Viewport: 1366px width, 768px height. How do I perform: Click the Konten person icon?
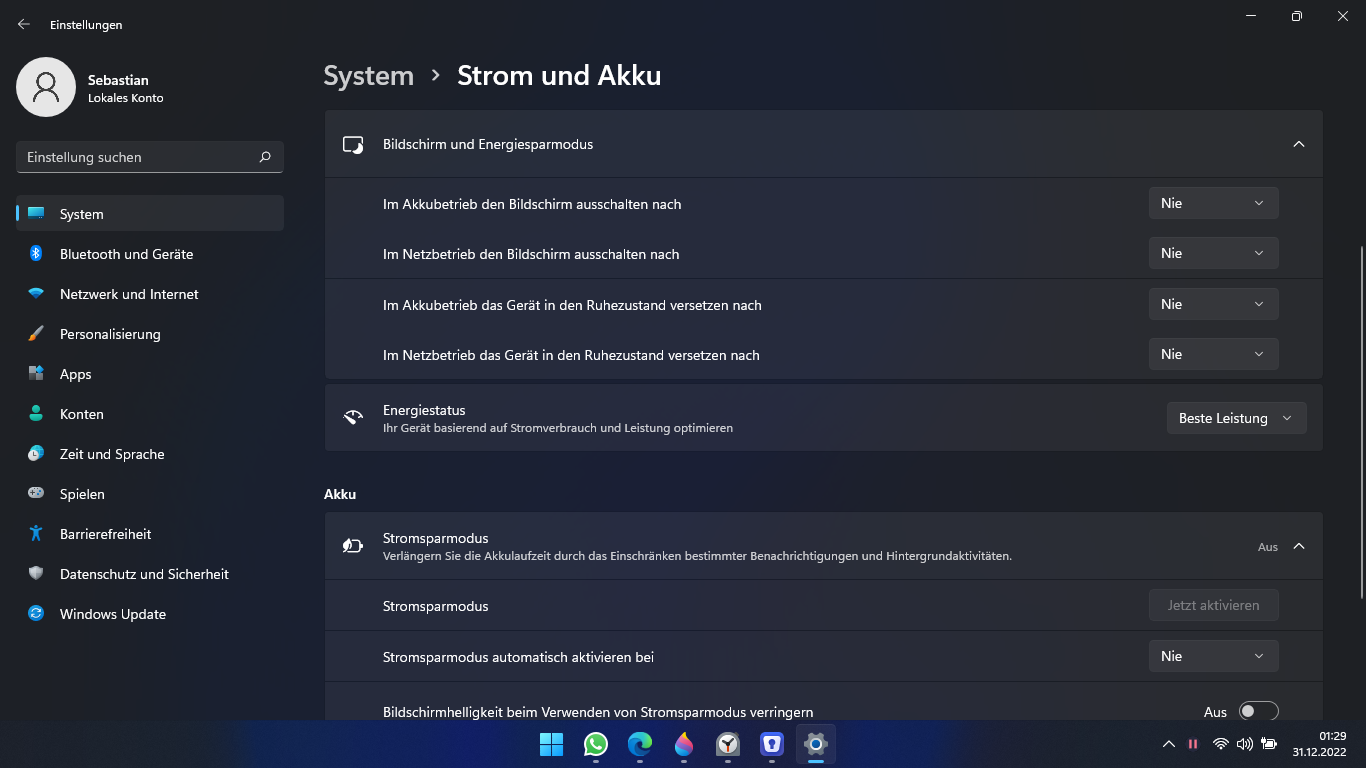pos(36,414)
